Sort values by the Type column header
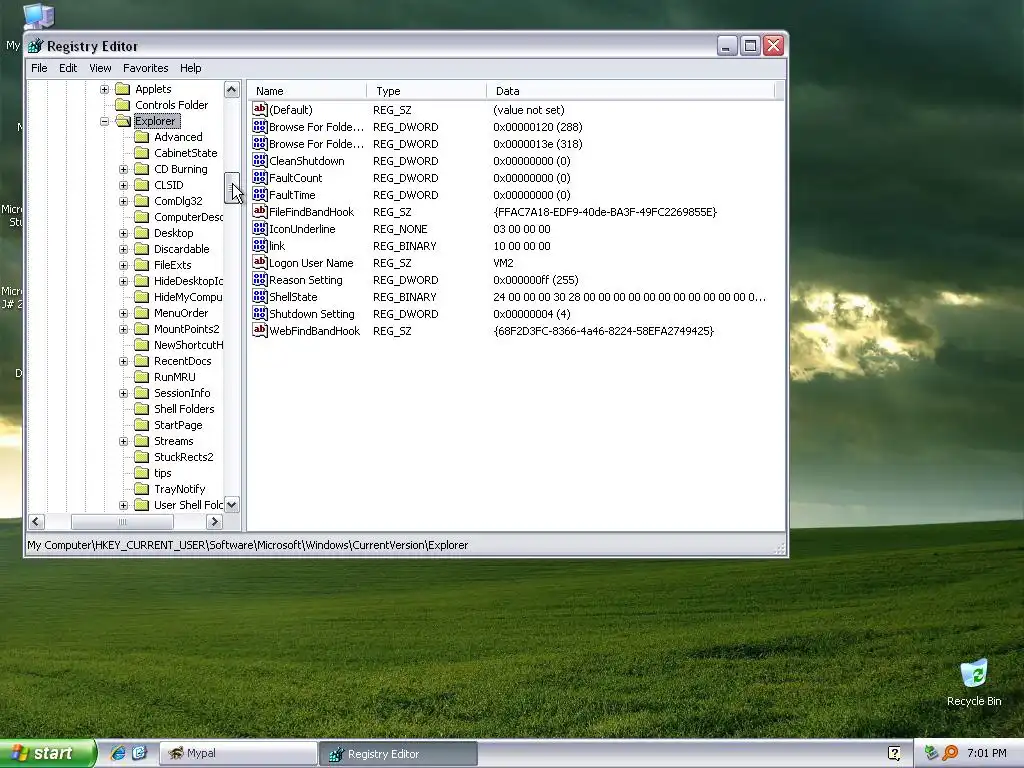The image size is (1024, 768). point(426,91)
